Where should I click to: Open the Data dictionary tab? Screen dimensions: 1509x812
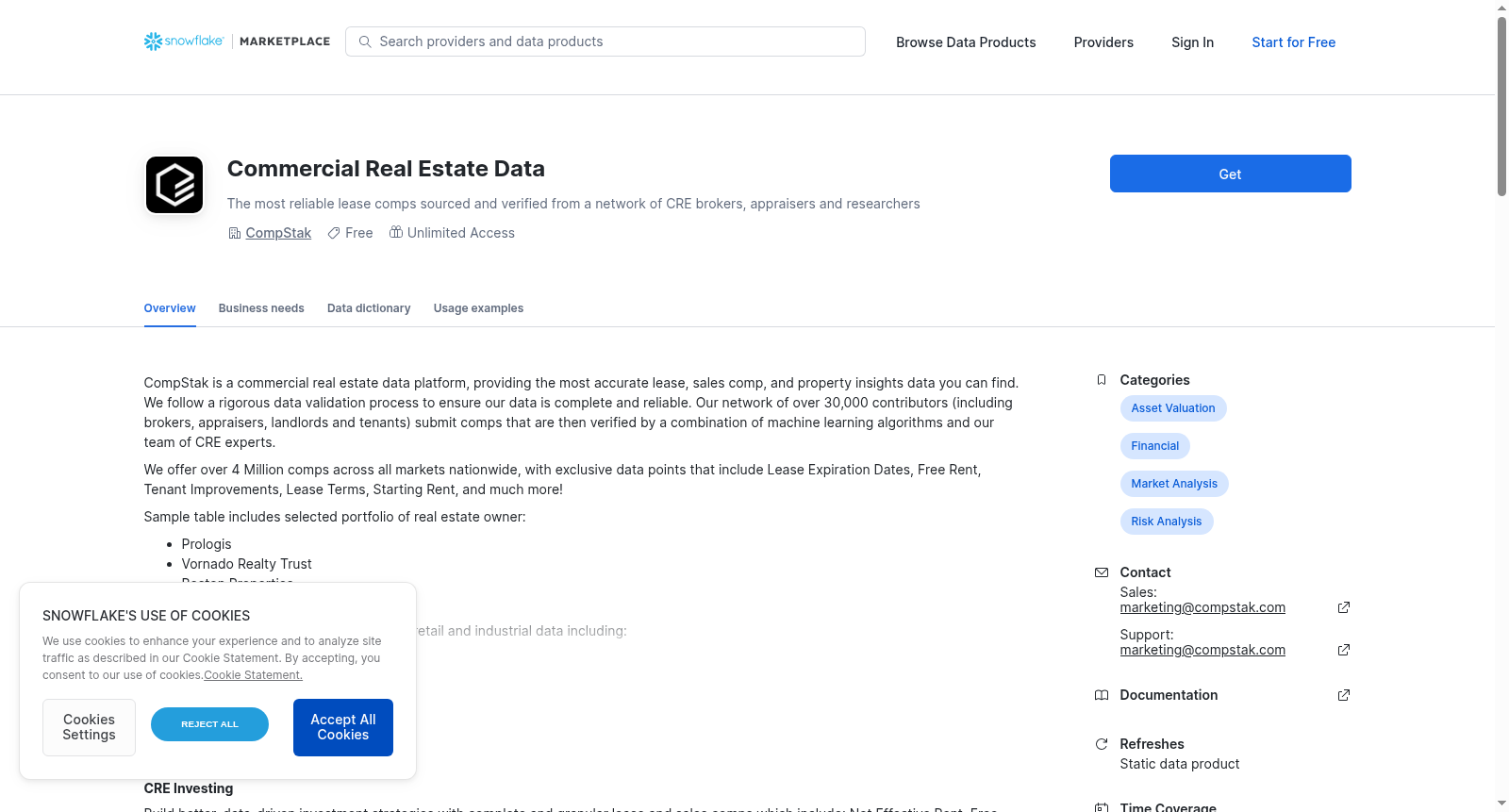pos(369,308)
